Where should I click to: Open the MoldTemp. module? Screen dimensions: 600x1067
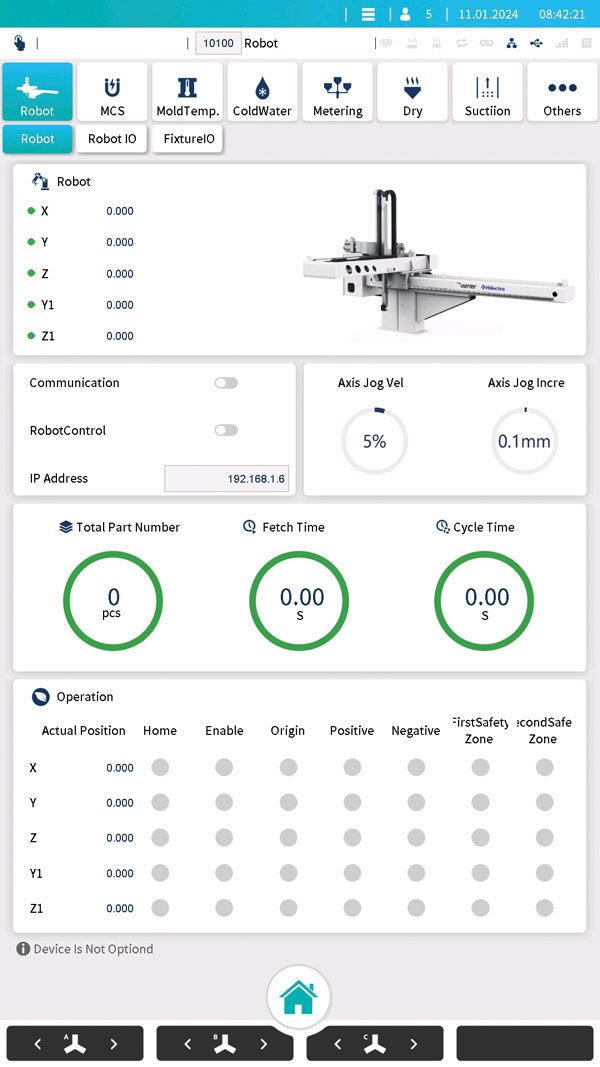click(x=187, y=93)
